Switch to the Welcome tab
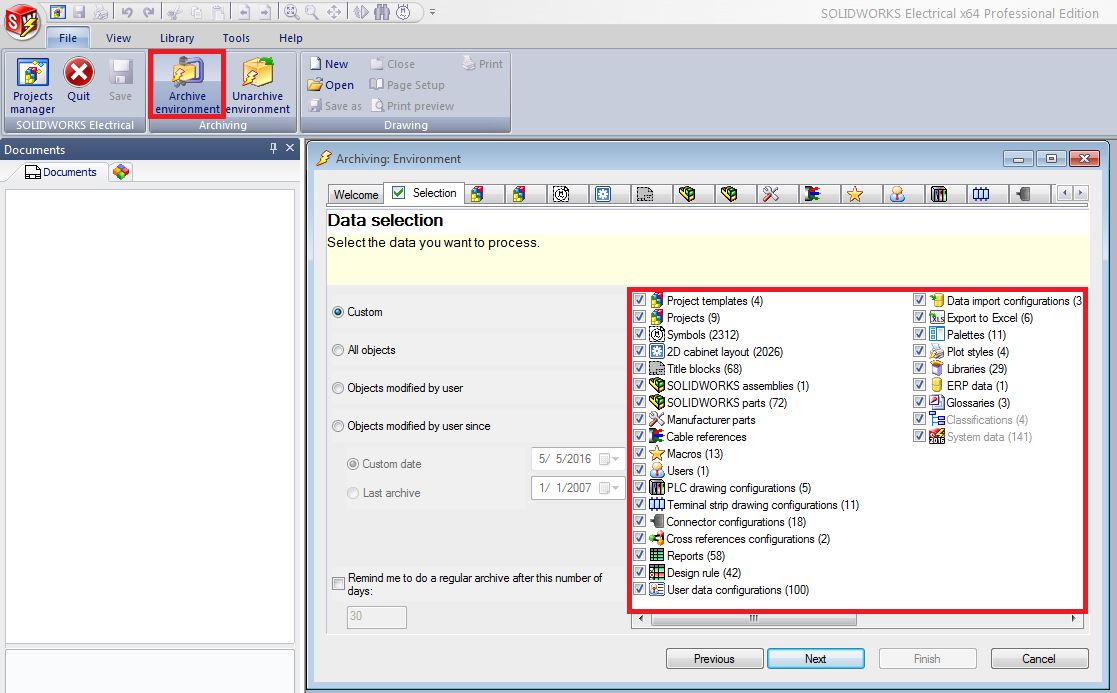The height and width of the screenshot is (693, 1117). [355, 194]
